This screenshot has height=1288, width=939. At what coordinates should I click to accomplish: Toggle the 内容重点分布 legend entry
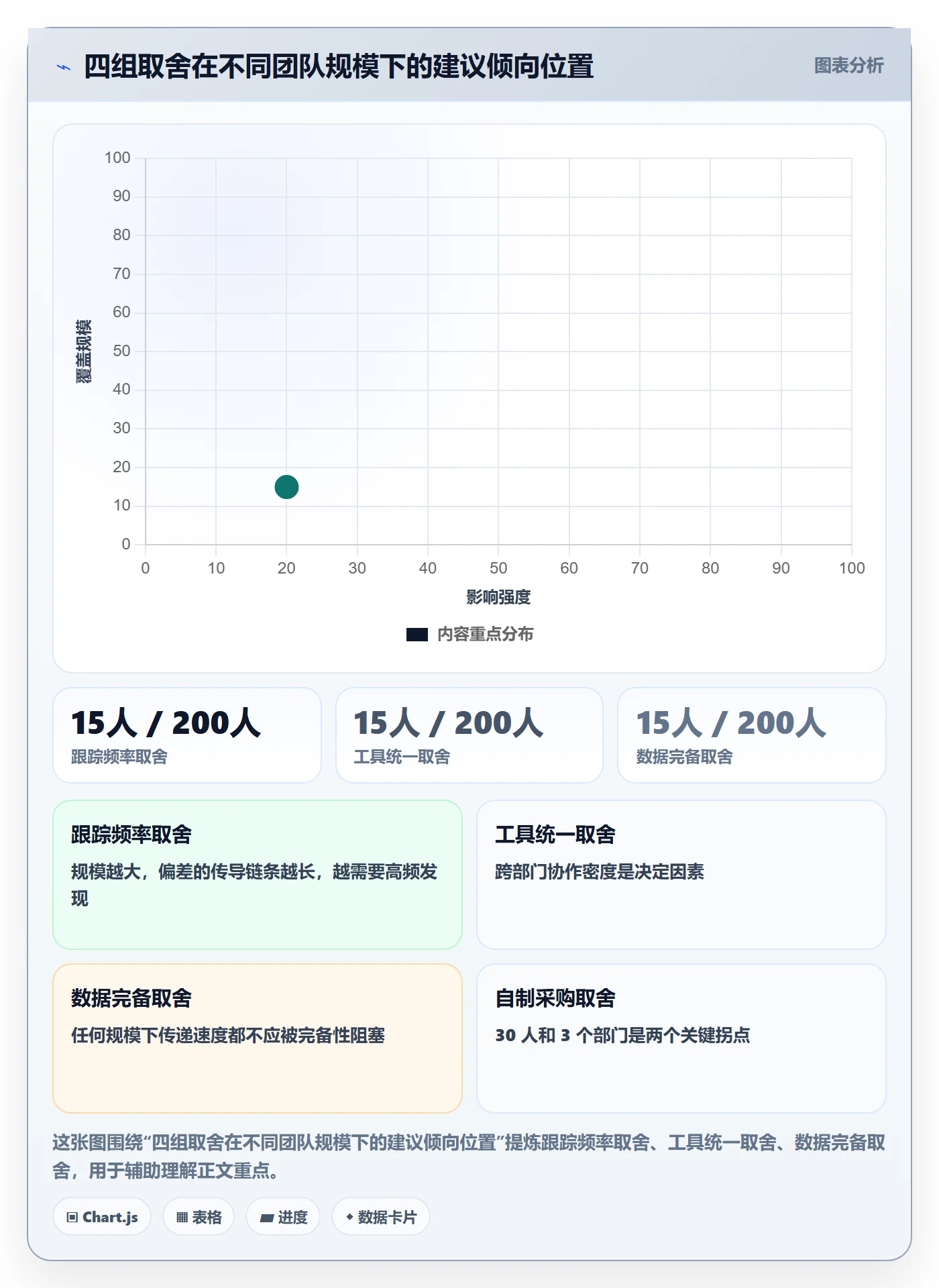(469, 634)
